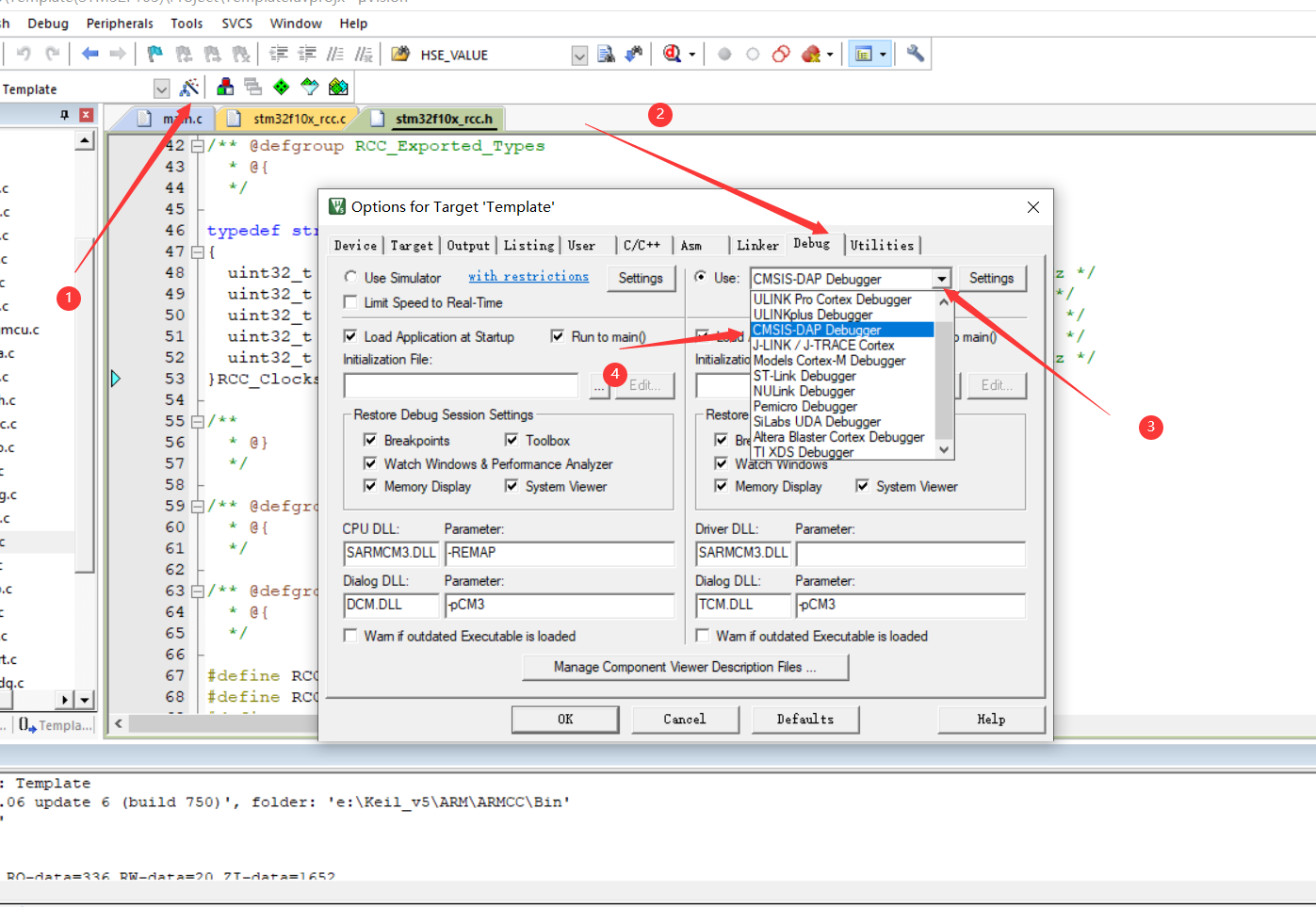
Task: Select the Use hardware debugger radio button
Action: (x=700, y=277)
